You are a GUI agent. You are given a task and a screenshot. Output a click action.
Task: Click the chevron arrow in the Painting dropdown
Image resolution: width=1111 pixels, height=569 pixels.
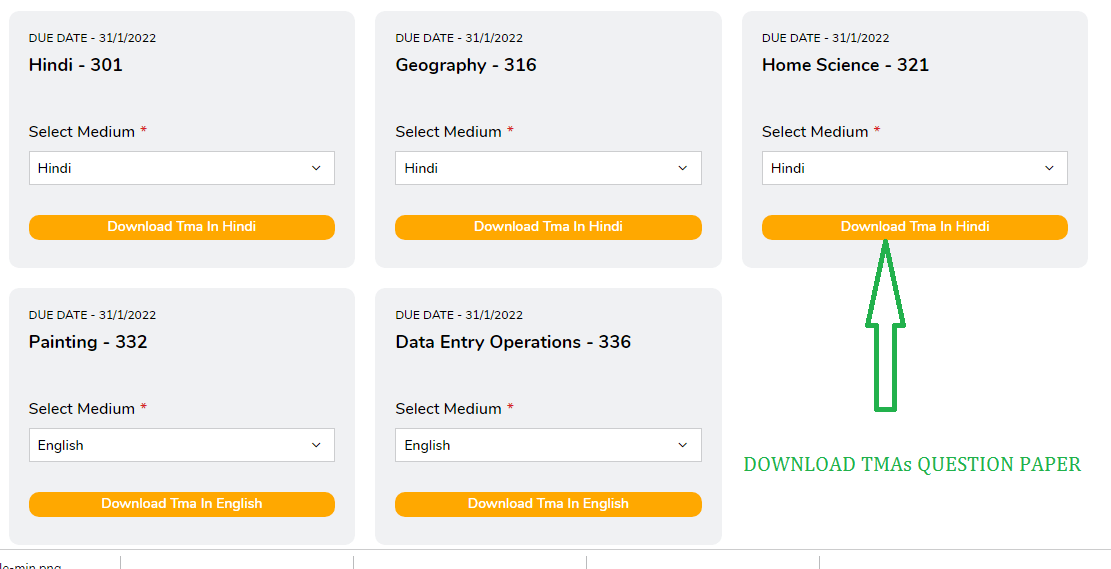point(316,445)
